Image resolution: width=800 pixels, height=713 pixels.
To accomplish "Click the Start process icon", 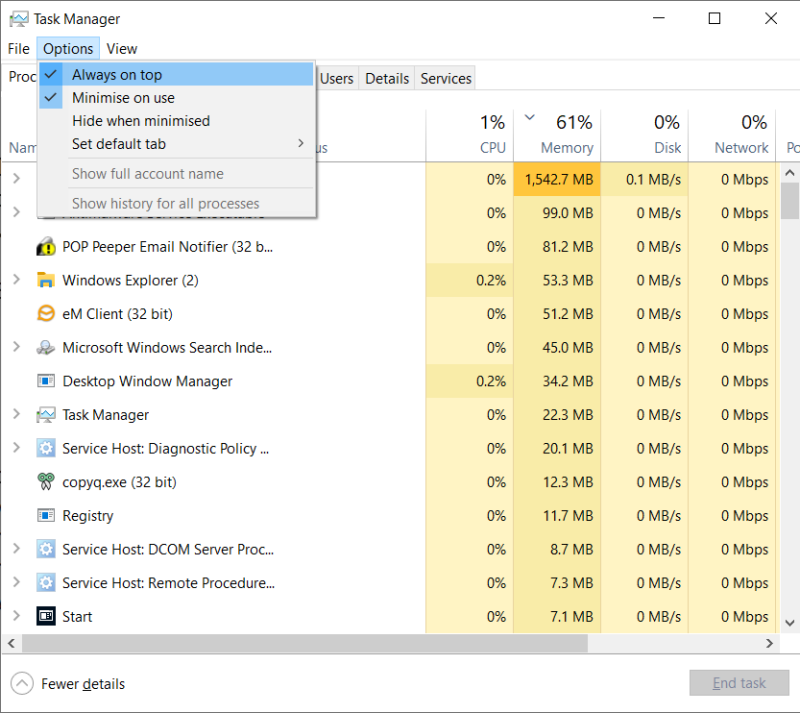I will point(46,616).
